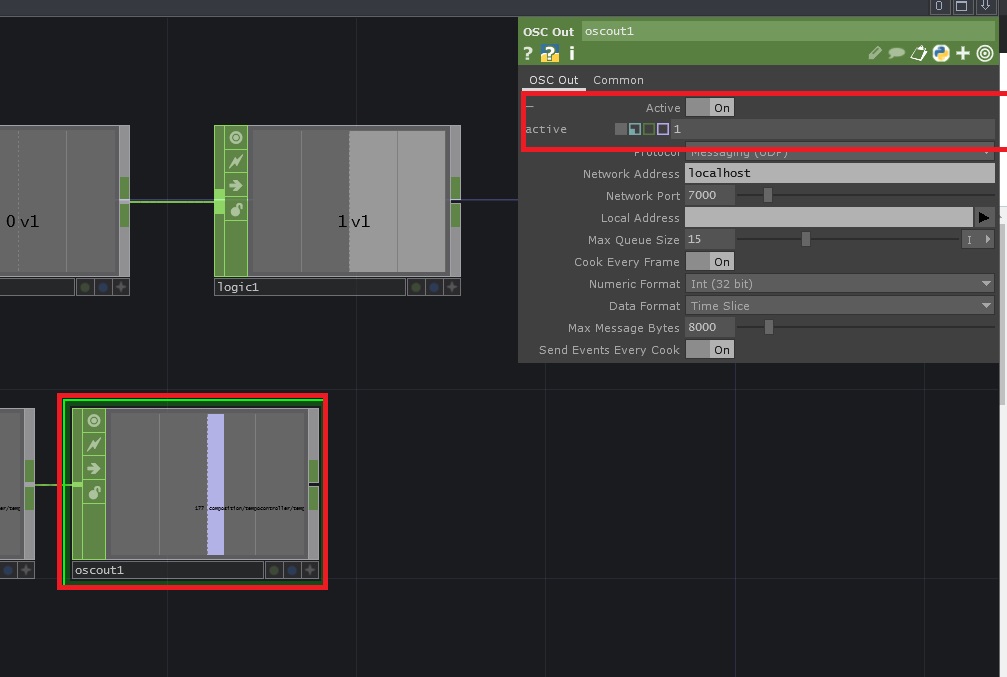This screenshot has width=1007, height=677.
Task: Click the Active parameter label
Action: pyautogui.click(x=663, y=108)
